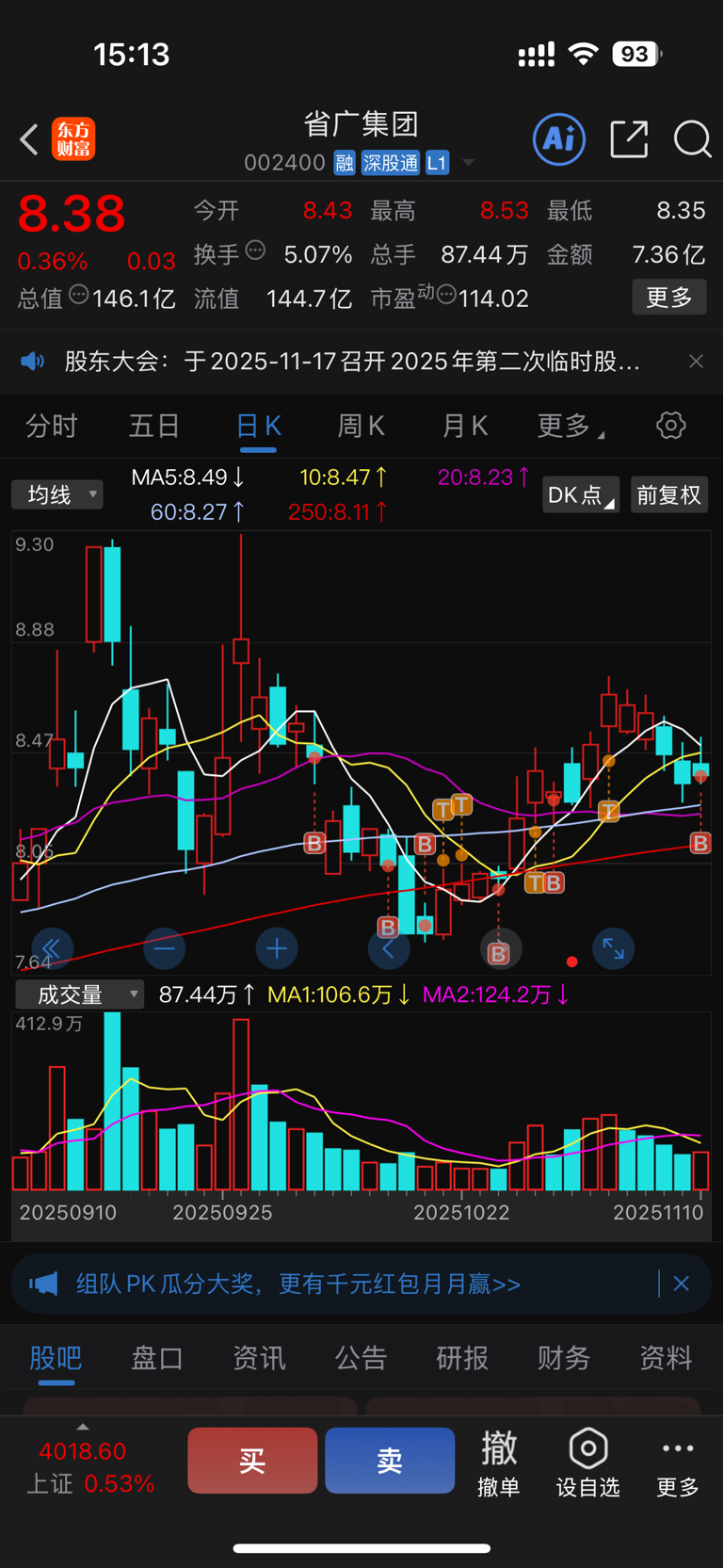Open 更多 quote details button
The image size is (724, 1568).
pyautogui.click(x=669, y=298)
